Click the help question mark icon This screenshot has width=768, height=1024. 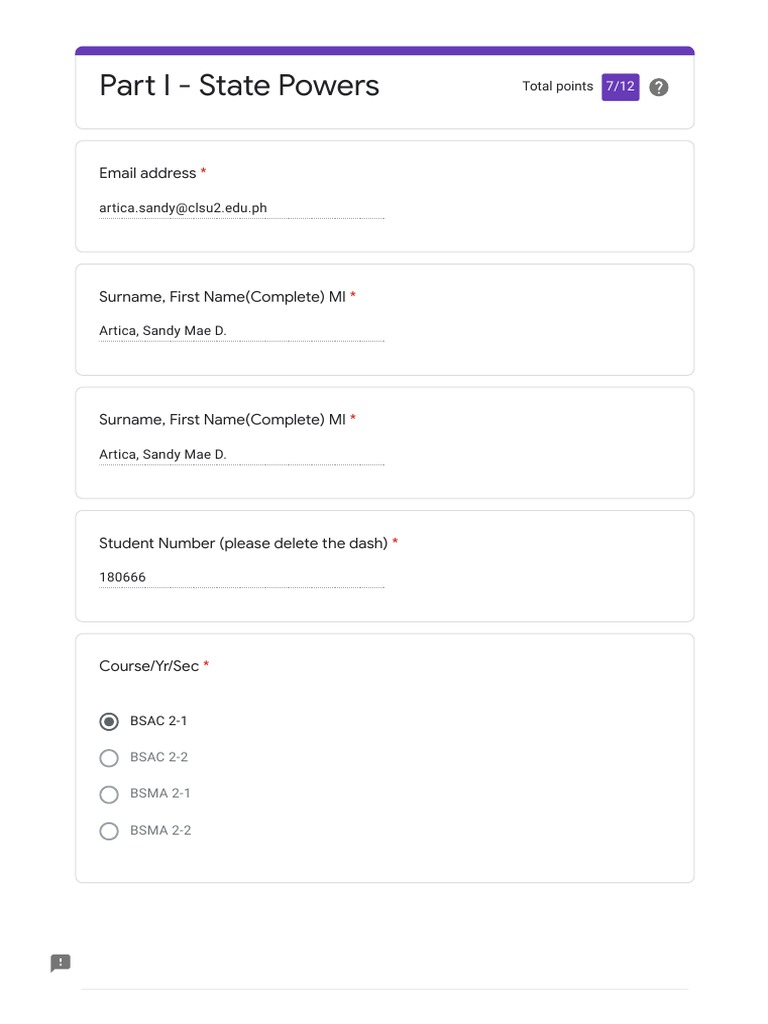(658, 87)
